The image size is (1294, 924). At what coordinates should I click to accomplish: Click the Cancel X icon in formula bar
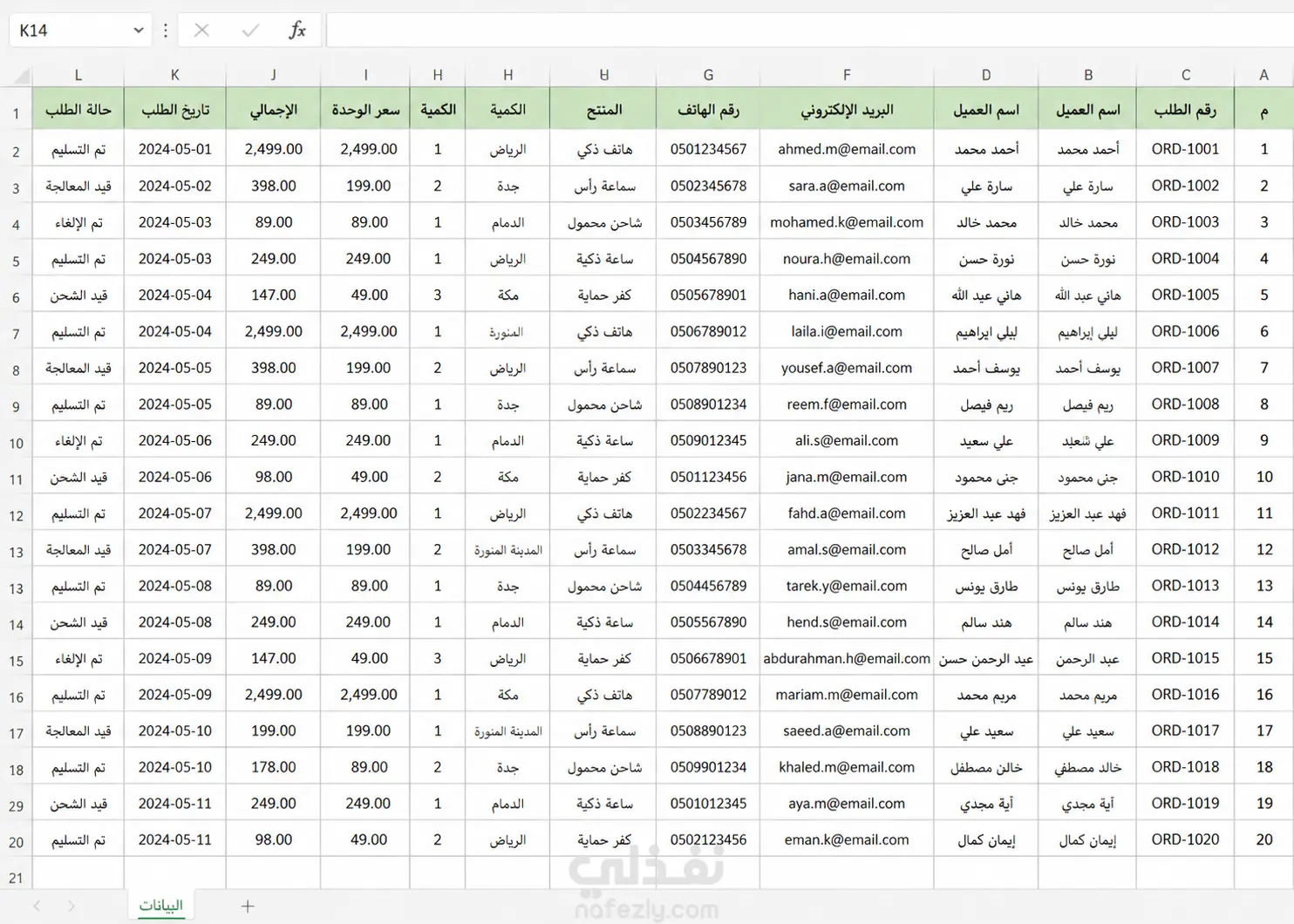(201, 31)
